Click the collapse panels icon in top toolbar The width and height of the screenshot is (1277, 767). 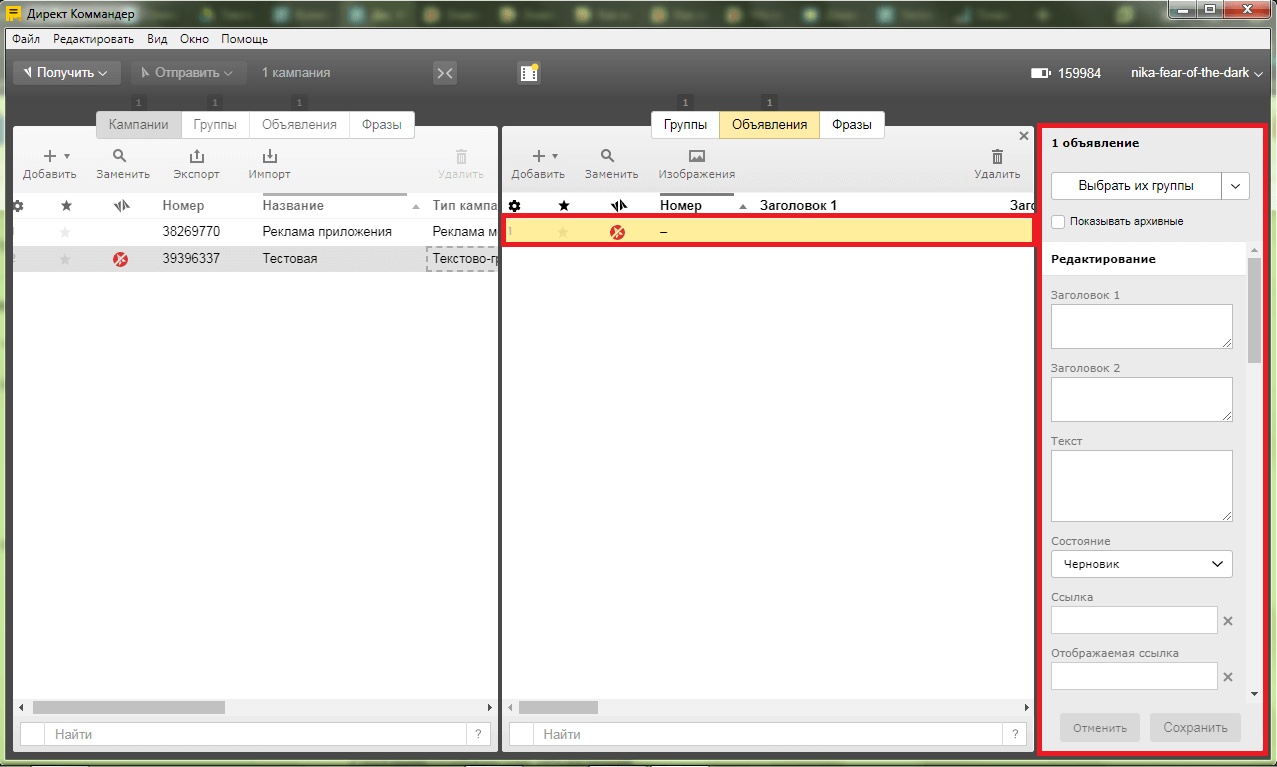(x=445, y=73)
